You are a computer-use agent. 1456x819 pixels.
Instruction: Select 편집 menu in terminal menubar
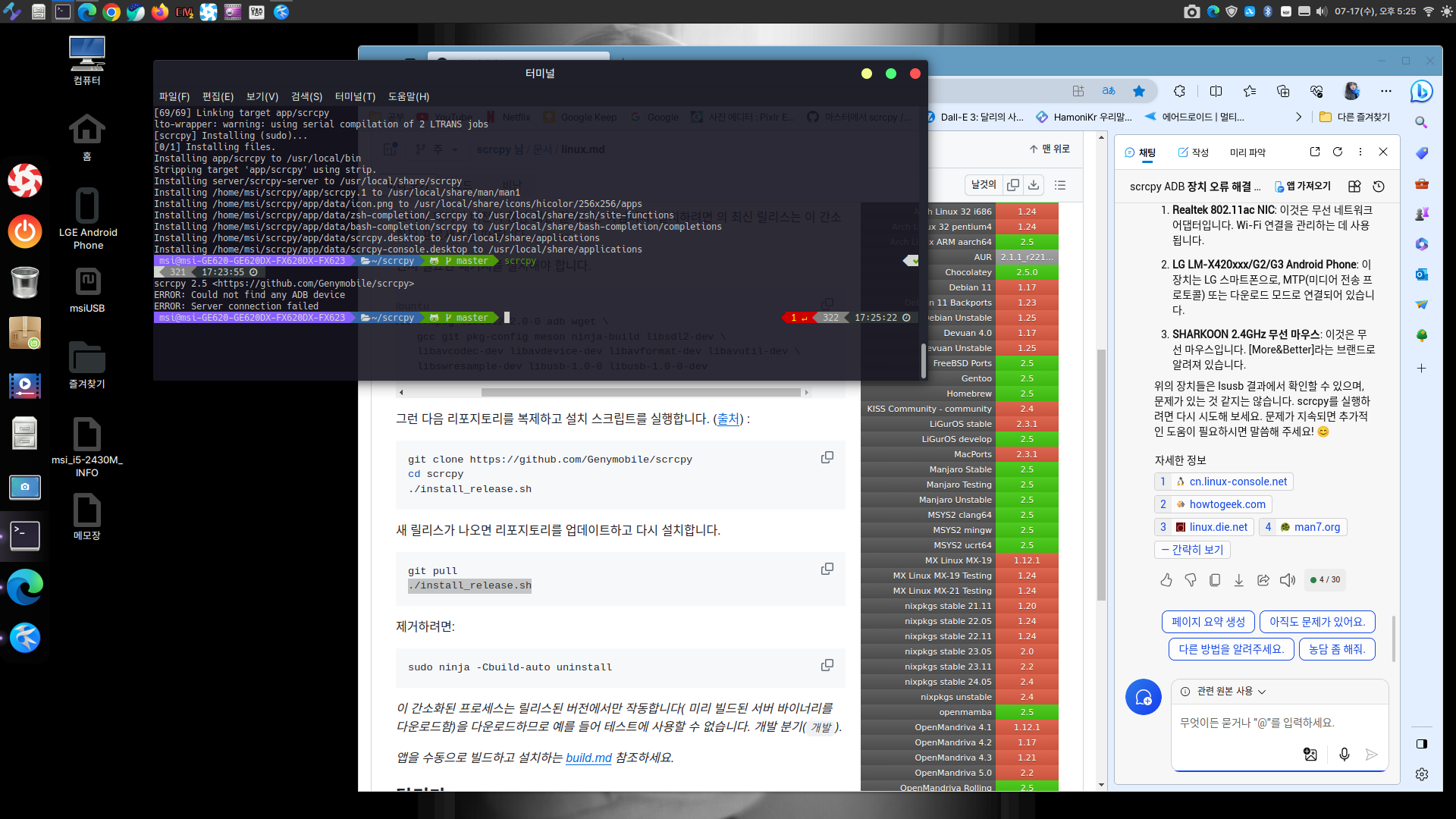[218, 95]
